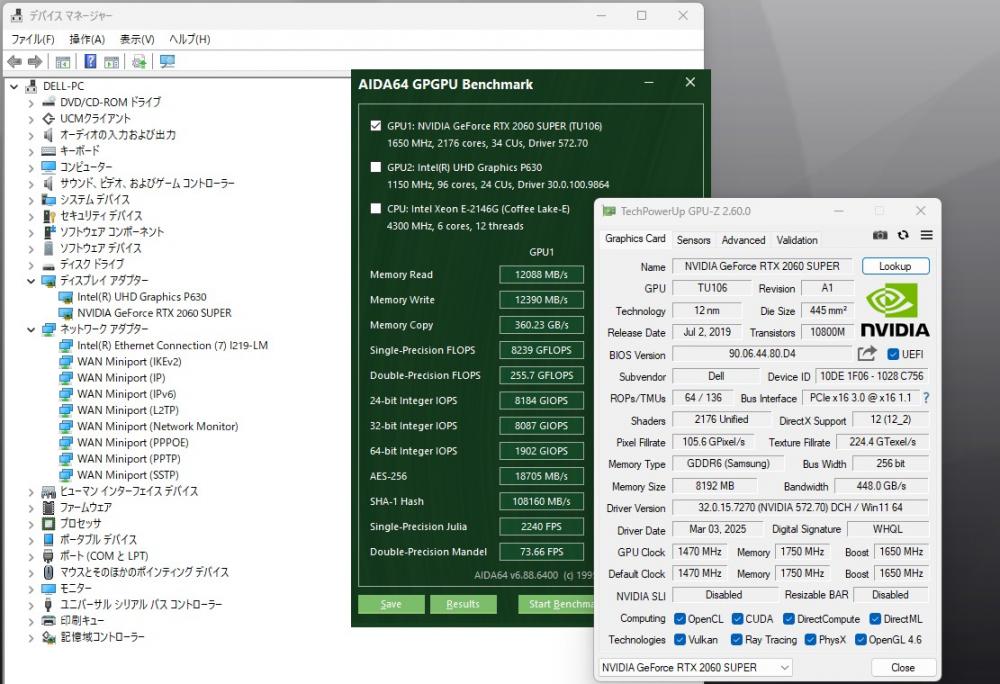1000x684 pixels.
Task: Select the processor category icon
Action: coord(48,523)
